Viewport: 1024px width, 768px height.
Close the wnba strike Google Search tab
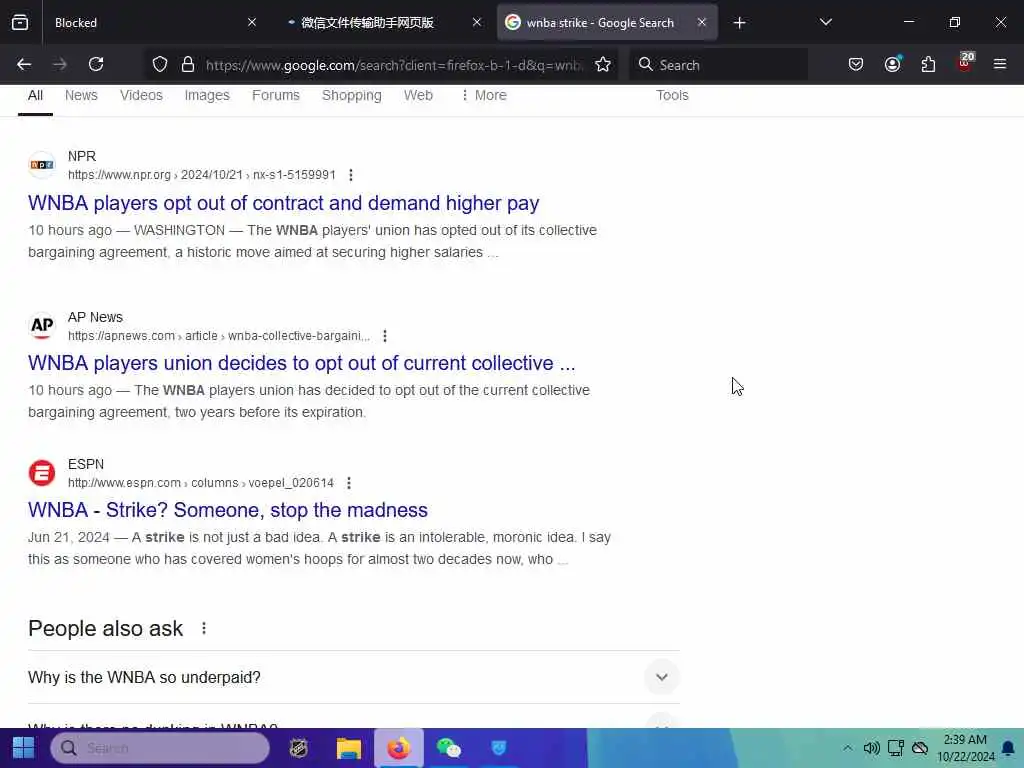point(702,22)
